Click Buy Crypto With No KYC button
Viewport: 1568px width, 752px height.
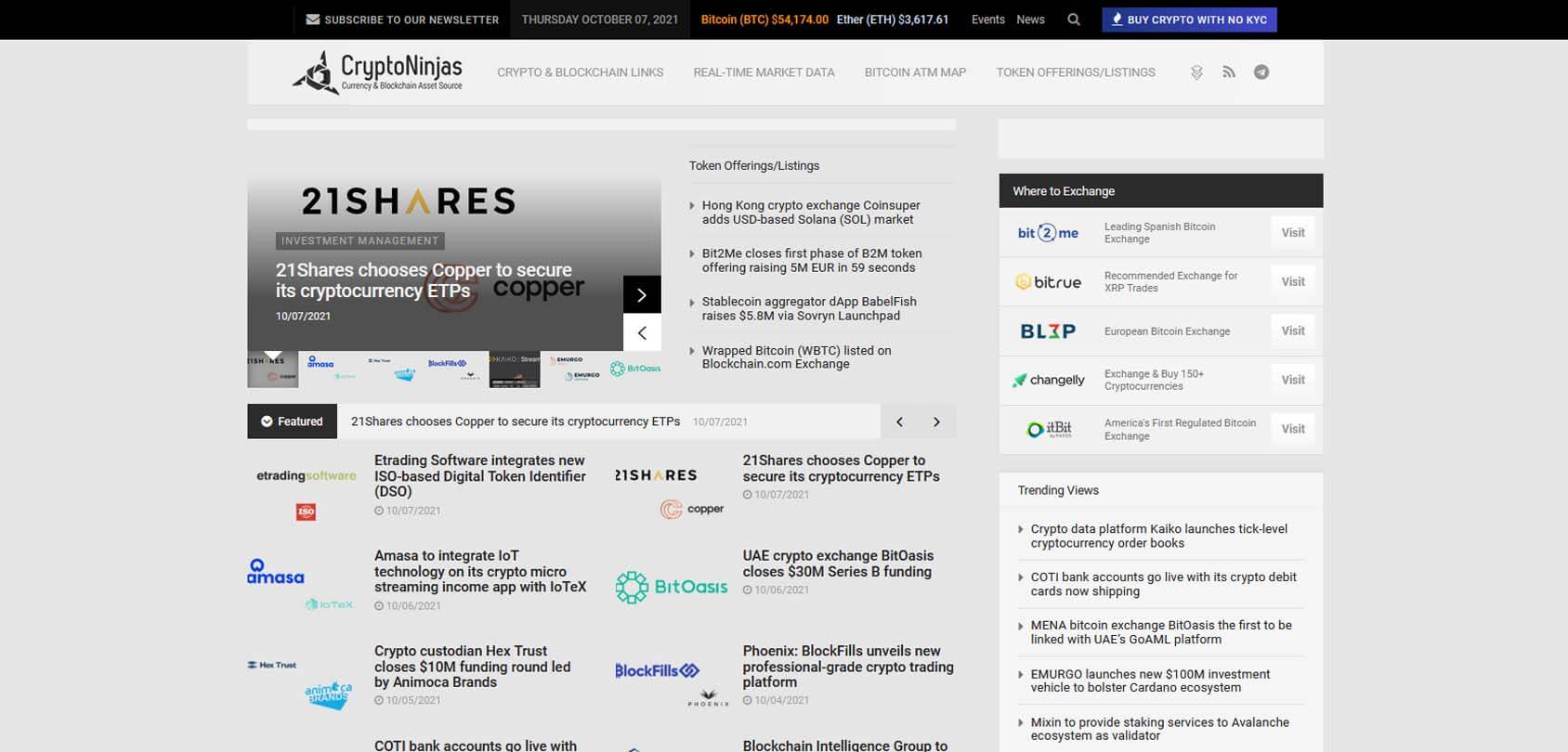point(1189,19)
